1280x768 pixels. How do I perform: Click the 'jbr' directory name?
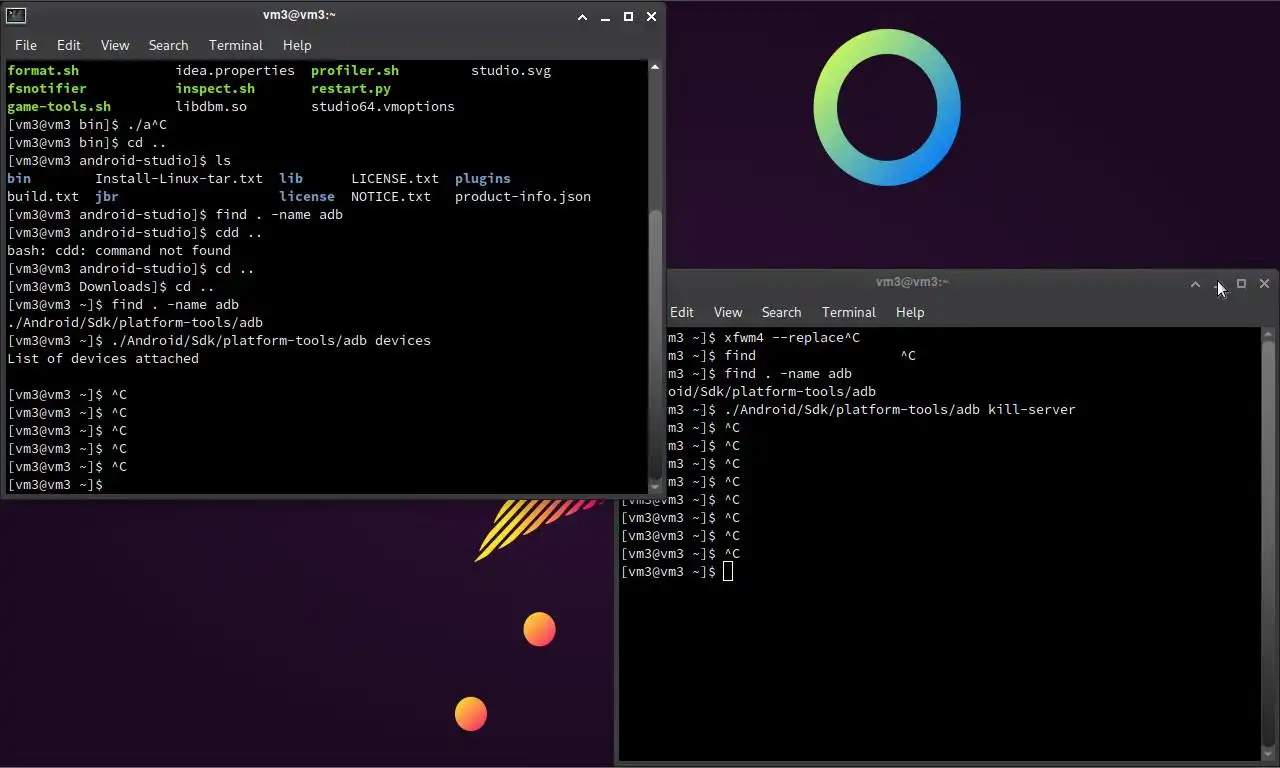pos(107,196)
